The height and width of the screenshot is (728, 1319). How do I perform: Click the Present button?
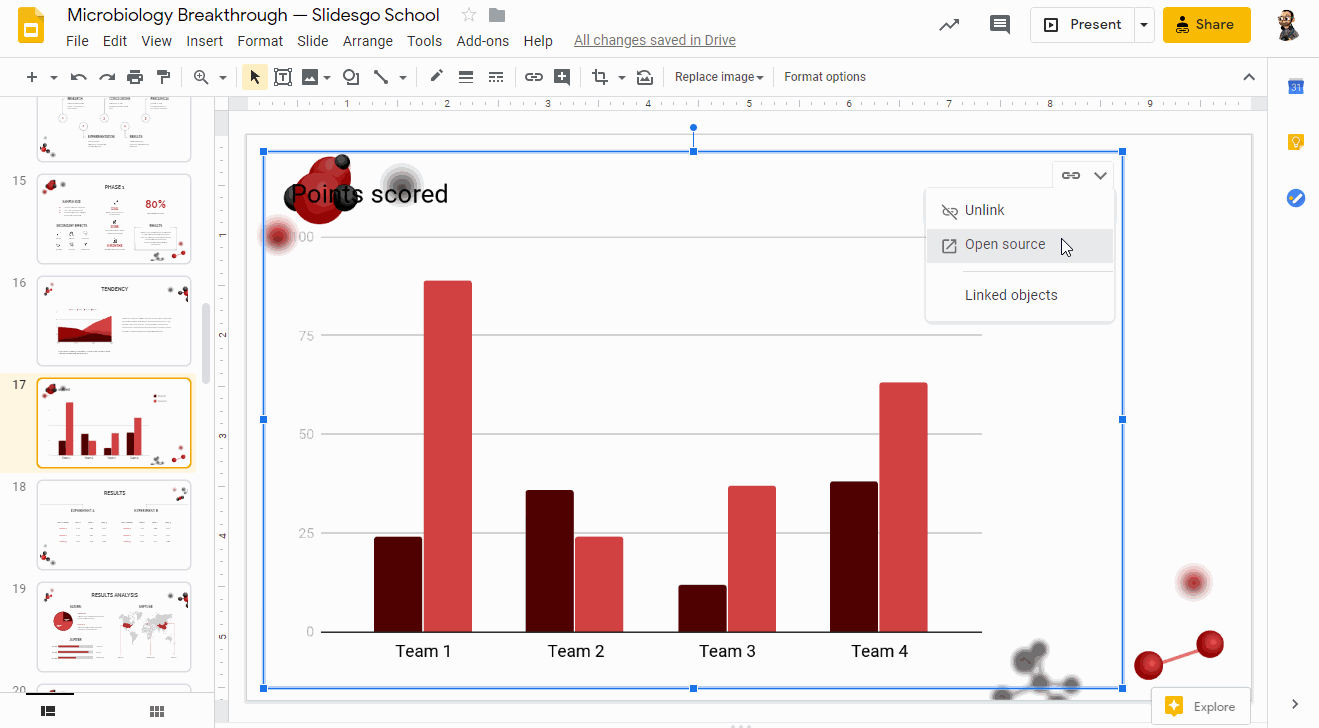[1082, 25]
